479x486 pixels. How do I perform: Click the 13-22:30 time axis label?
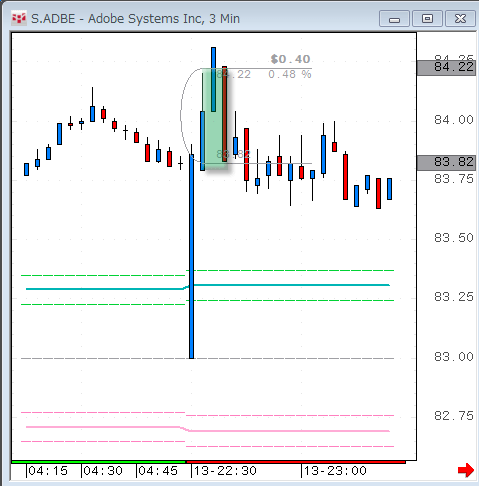click(225, 471)
